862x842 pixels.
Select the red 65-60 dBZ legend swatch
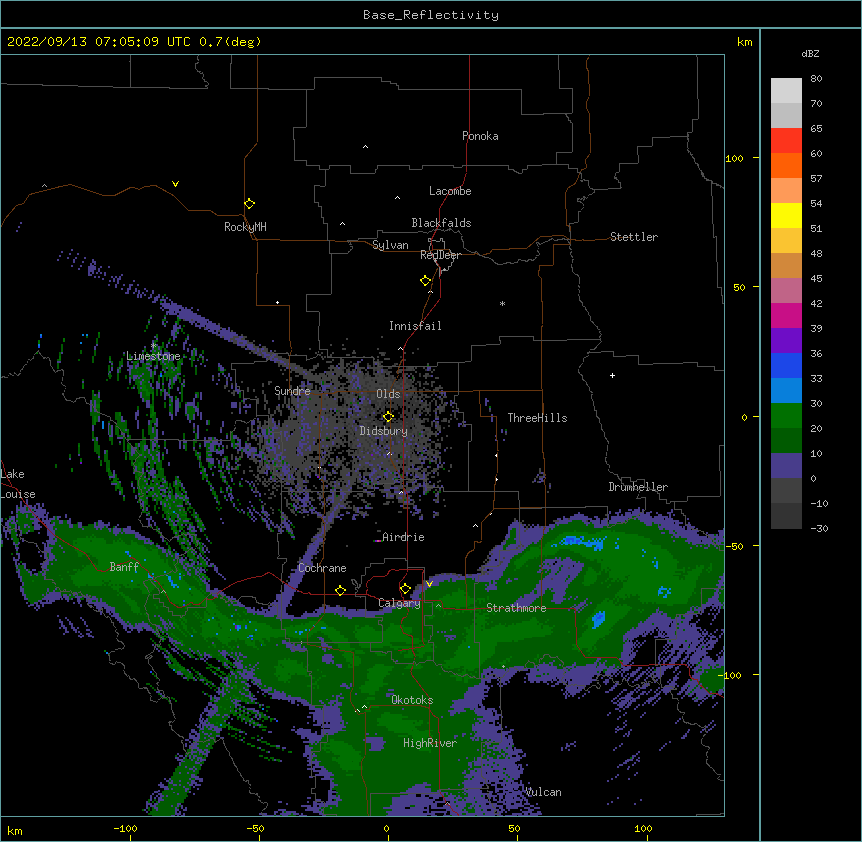[x=786, y=141]
